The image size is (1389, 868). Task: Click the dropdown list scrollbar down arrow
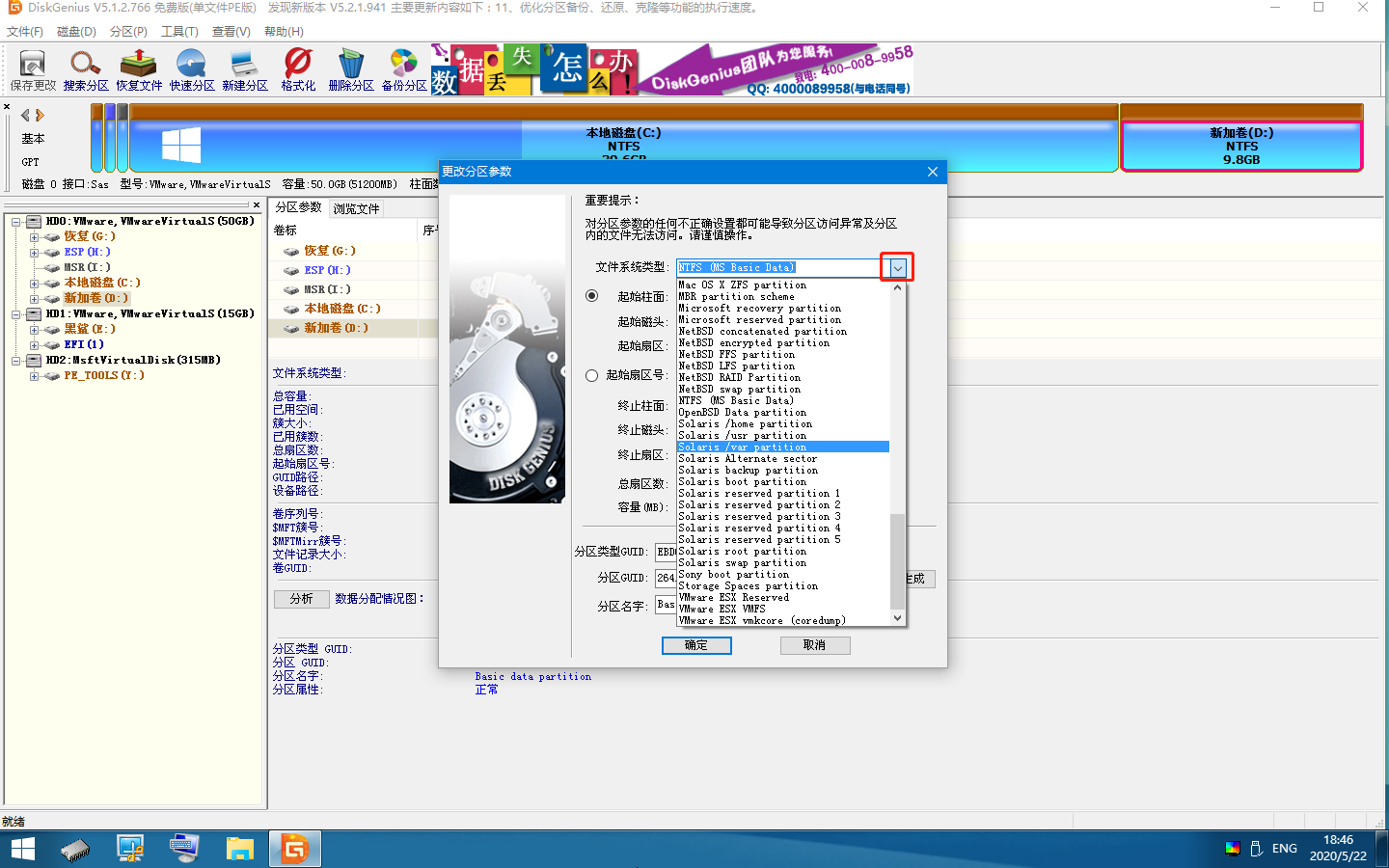(x=897, y=618)
